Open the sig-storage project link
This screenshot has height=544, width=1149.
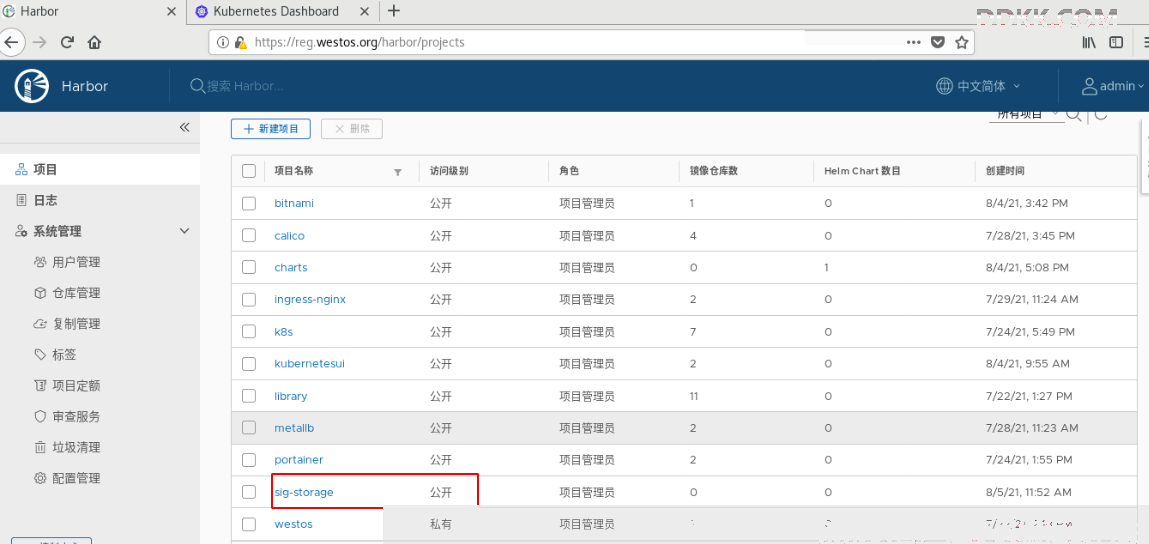[x=304, y=492]
